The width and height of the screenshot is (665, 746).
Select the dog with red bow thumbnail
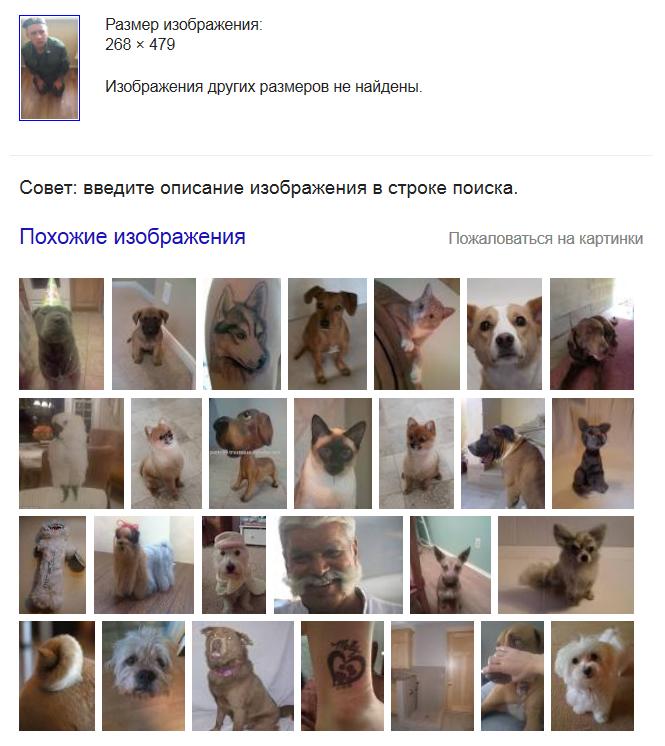tap(144, 565)
